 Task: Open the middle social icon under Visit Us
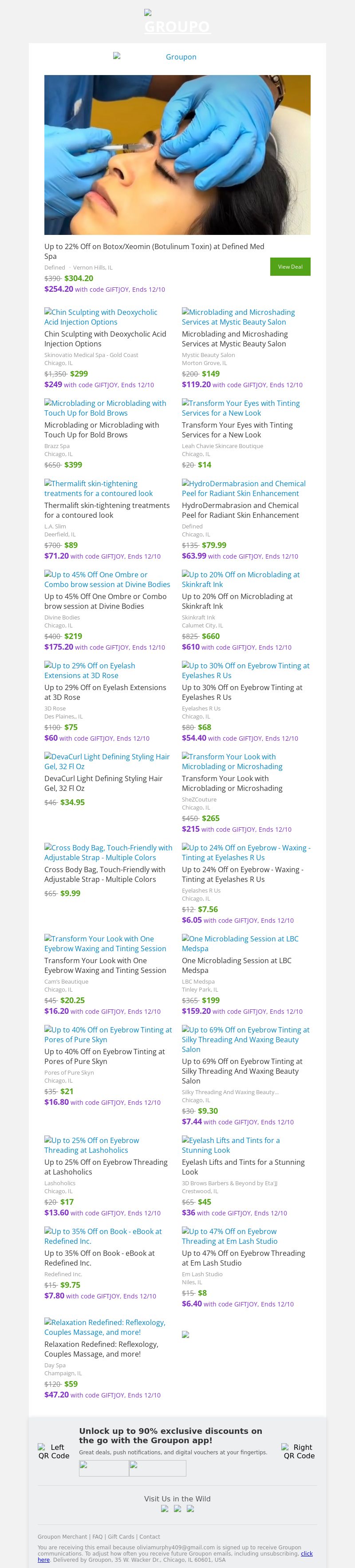point(177,1508)
